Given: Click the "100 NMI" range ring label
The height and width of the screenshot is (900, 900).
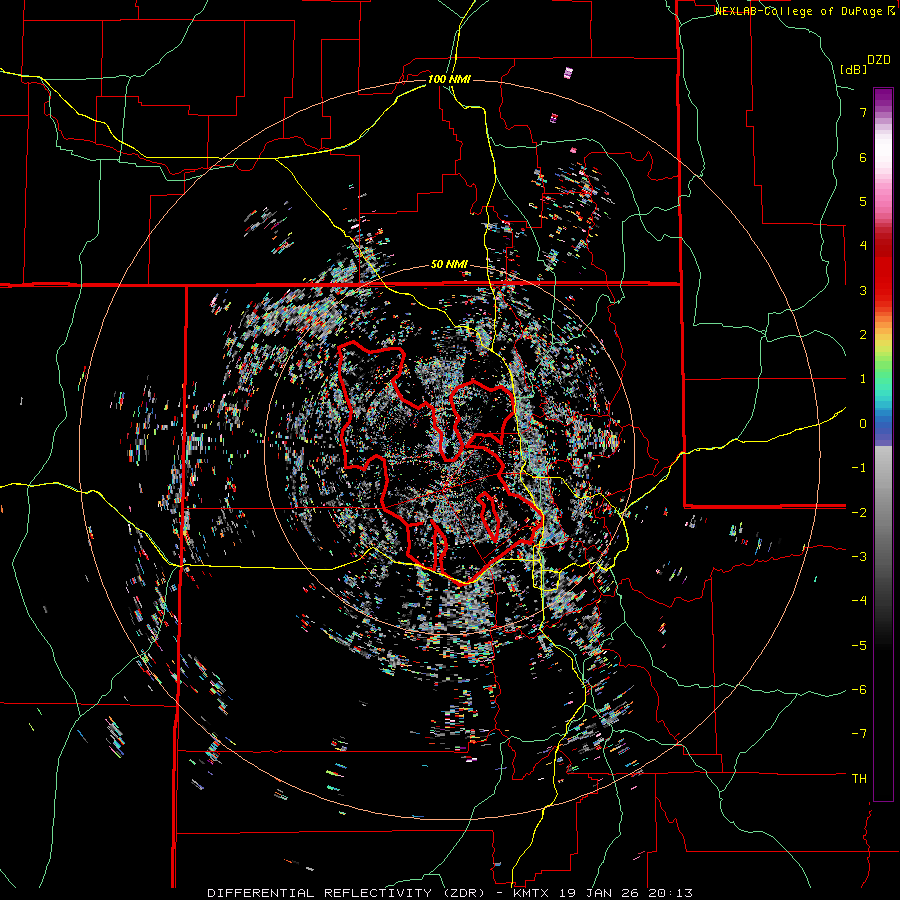Looking at the screenshot, I should click(449, 79).
